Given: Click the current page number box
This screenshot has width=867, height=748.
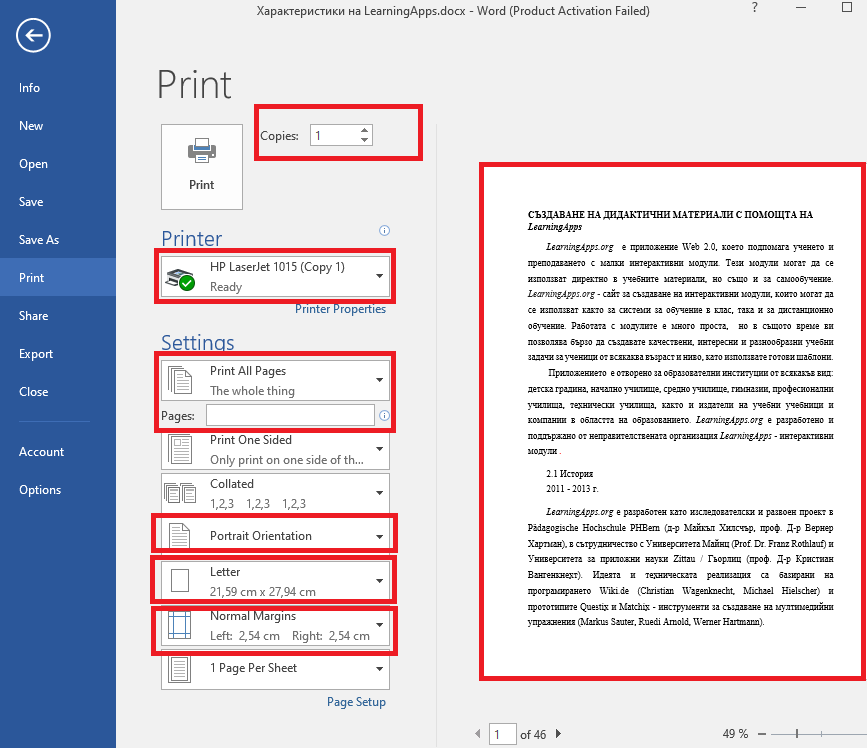Looking at the screenshot, I should pos(503,734).
